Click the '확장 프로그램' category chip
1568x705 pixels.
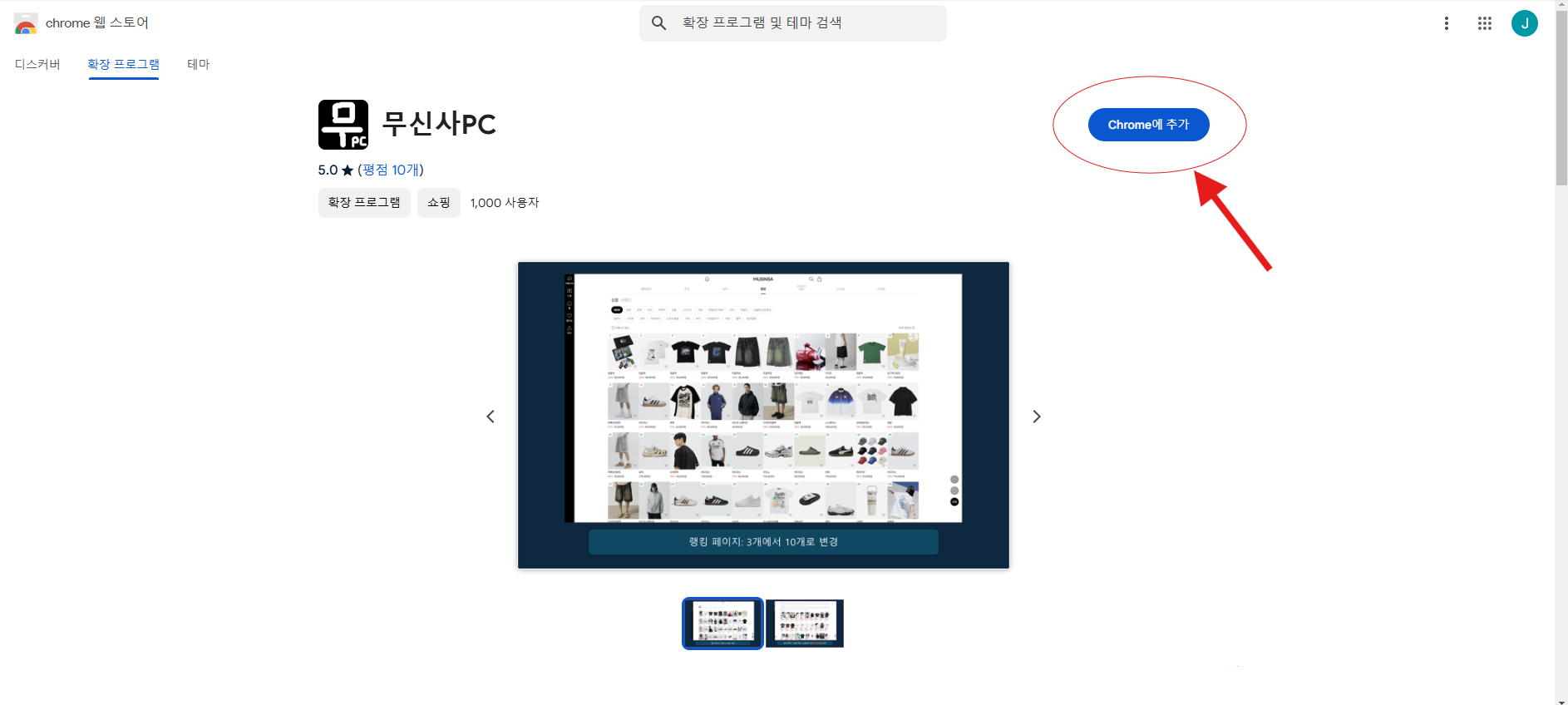pyautogui.click(x=364, y=202)
